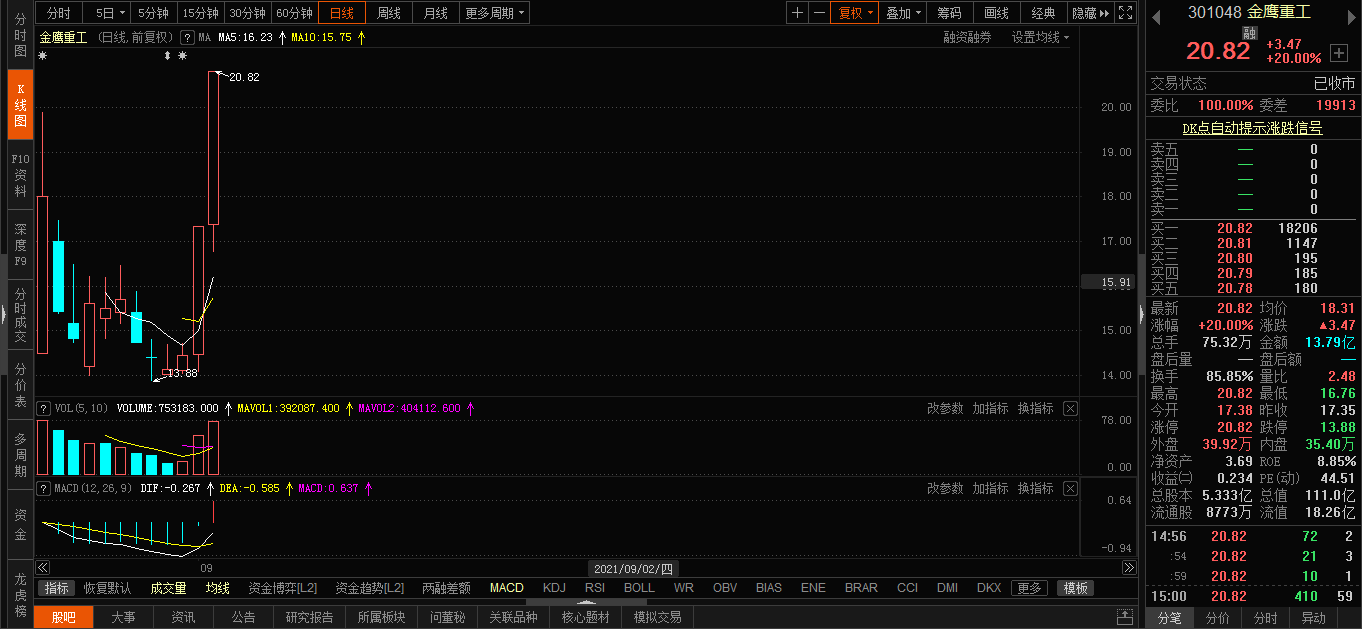Go to next stock with right arrow

point(1351,16)
